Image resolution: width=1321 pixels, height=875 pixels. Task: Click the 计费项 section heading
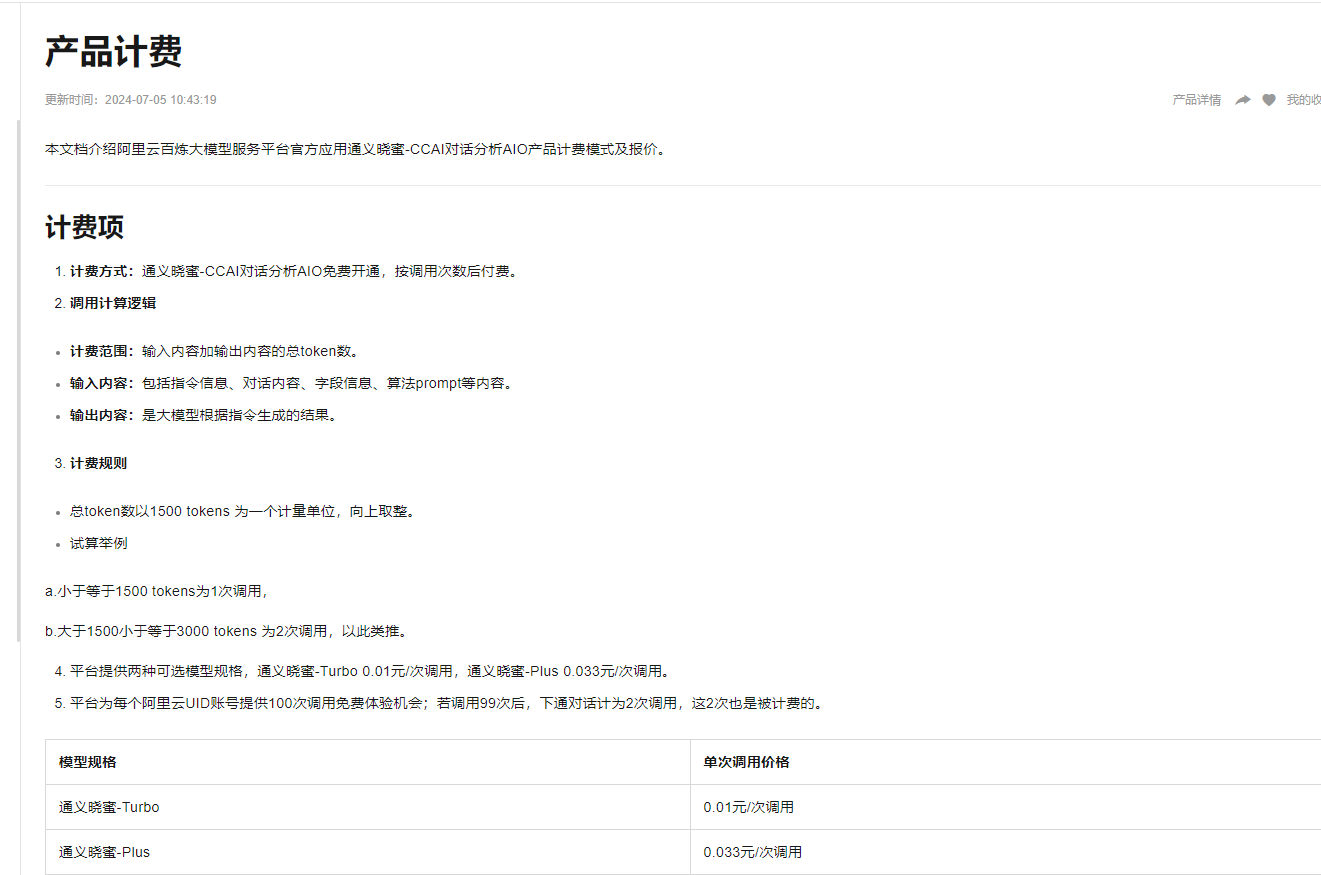[84, 227]
